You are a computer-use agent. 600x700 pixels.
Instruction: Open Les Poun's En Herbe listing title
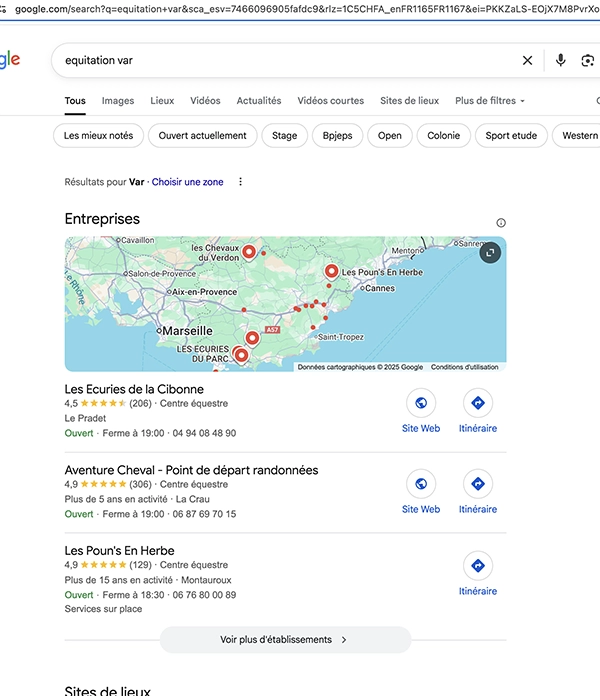(x=119, y=550)
